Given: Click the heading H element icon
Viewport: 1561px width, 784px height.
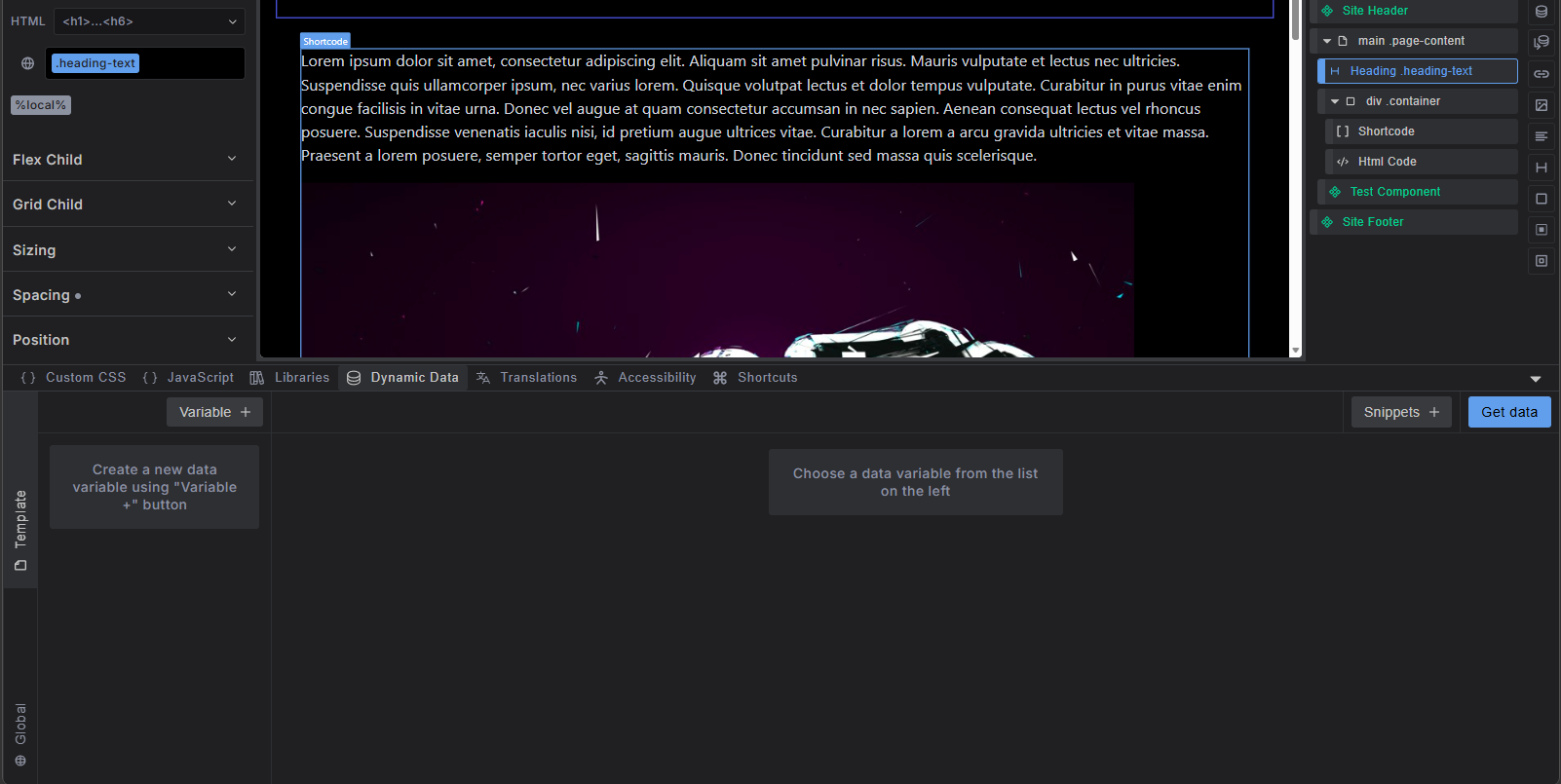Looking at the screenshot, I should point(1541,168).
